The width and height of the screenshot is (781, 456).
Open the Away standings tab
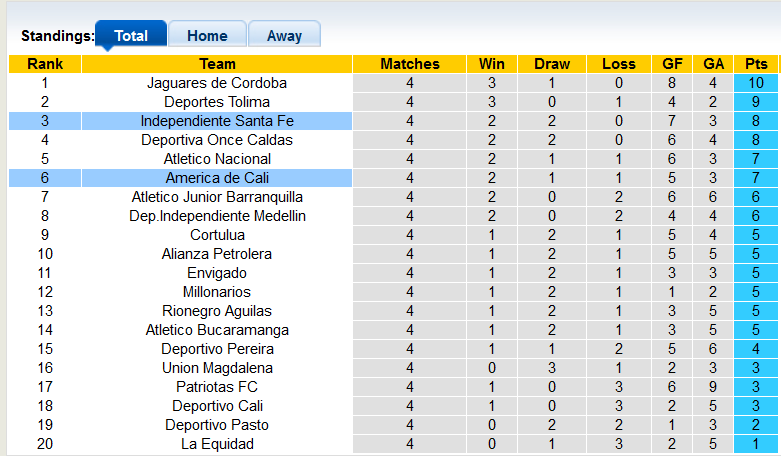pos(284,35)
